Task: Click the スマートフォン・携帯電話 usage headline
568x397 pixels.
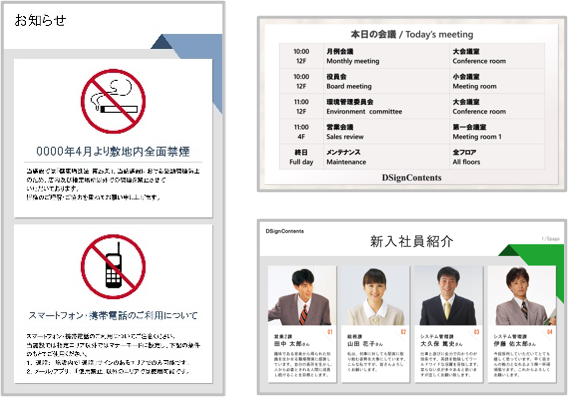Action: coord(113,315)
